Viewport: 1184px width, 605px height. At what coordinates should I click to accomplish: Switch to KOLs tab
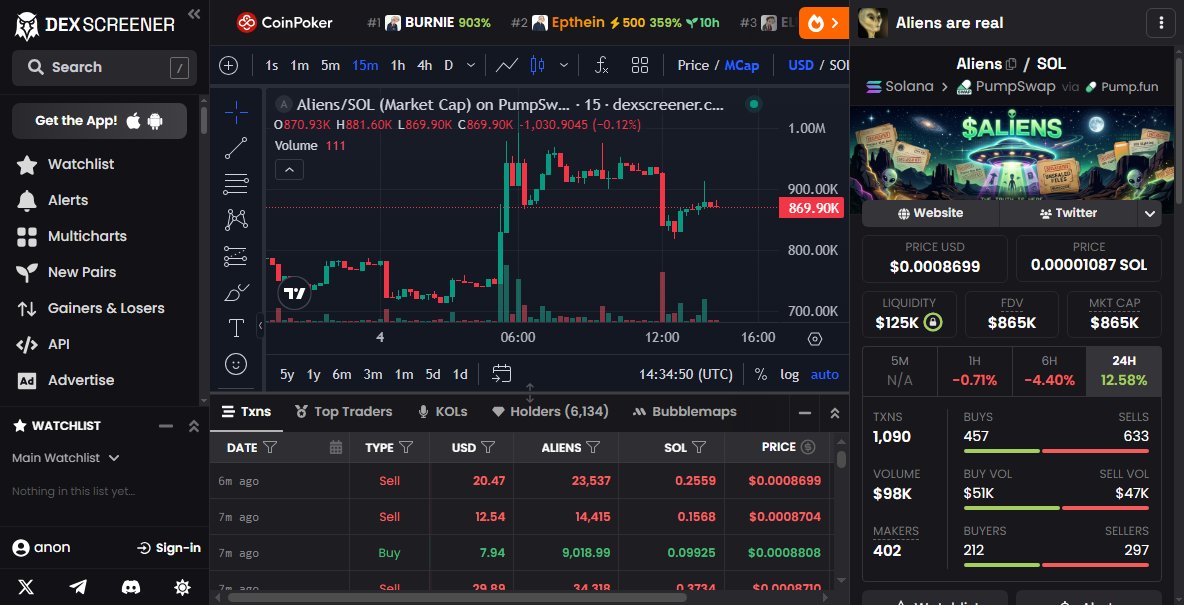coord(442,412)
